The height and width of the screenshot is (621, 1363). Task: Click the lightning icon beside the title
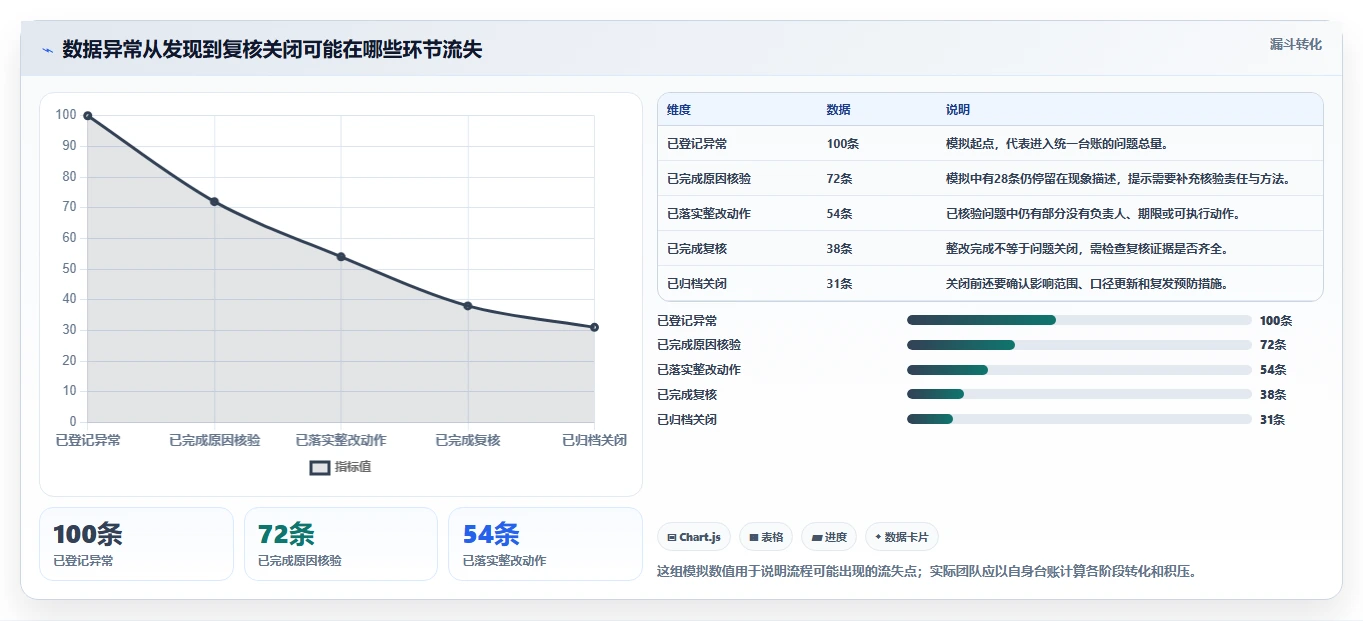click(47, 50)
